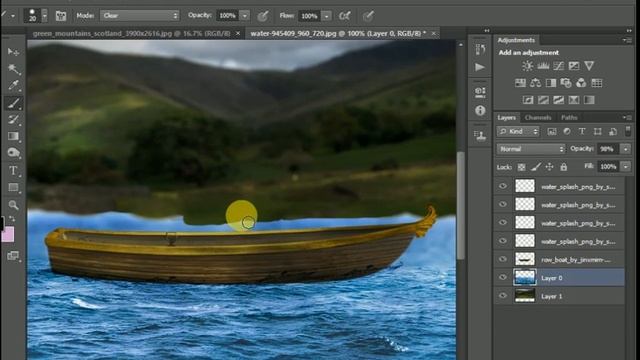Screen dimensions: 640x360
Task: Select the Adjustments panel tab
Action: (516, 40)
